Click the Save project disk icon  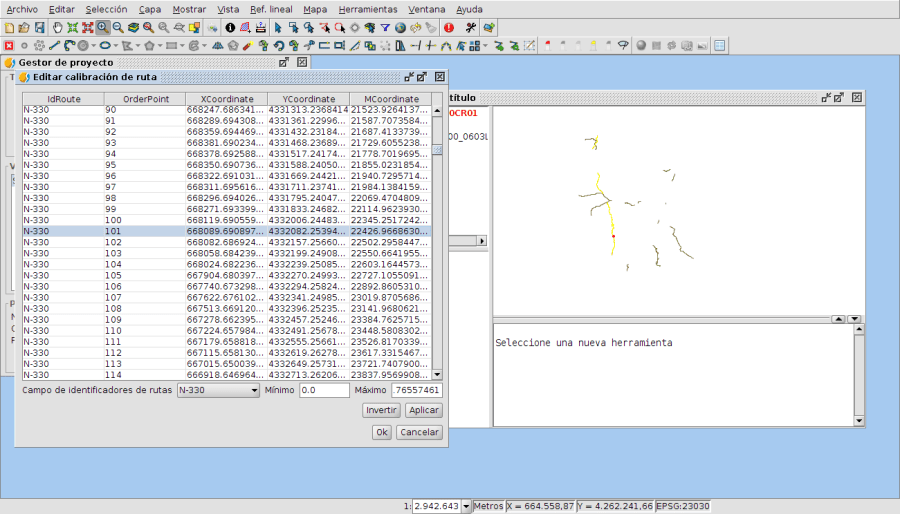click(39, 27)
